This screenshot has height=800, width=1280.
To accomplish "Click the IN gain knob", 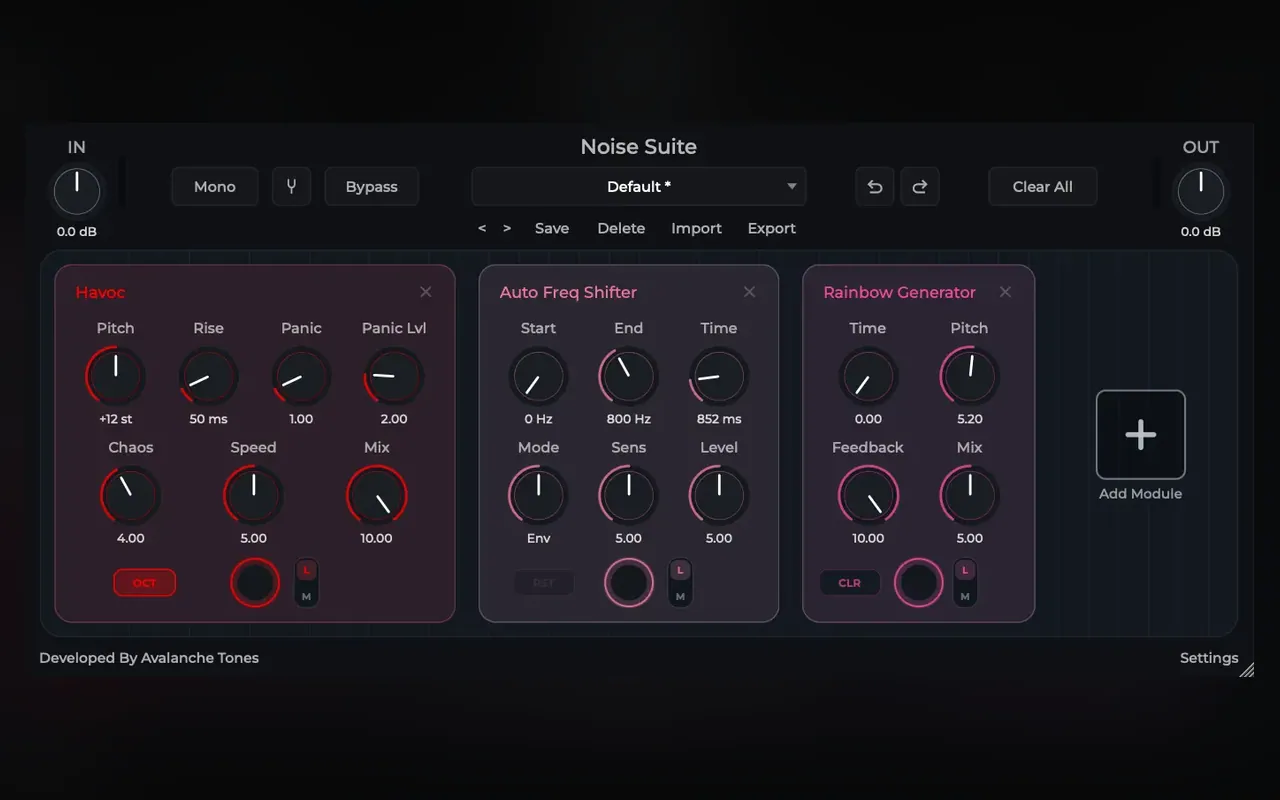I will pyautogui.click(x=77, y=191).
